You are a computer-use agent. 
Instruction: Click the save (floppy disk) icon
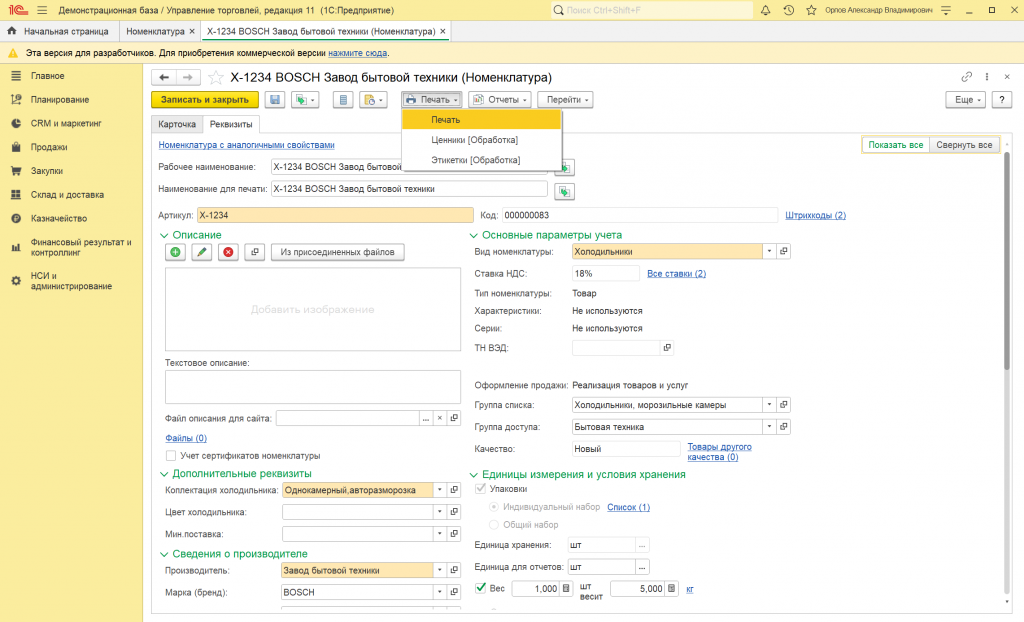coord(275,100)
